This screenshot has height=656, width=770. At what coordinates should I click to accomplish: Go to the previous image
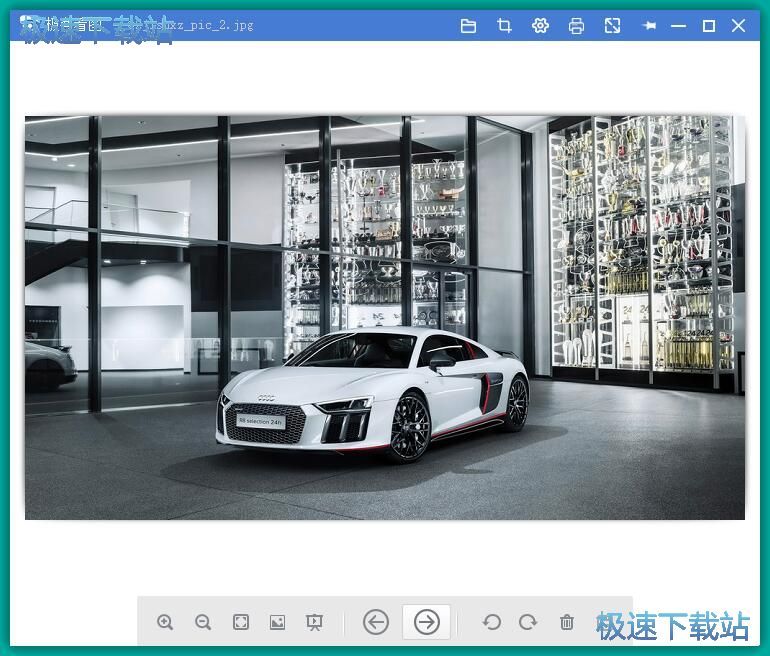tap(375, 622)
